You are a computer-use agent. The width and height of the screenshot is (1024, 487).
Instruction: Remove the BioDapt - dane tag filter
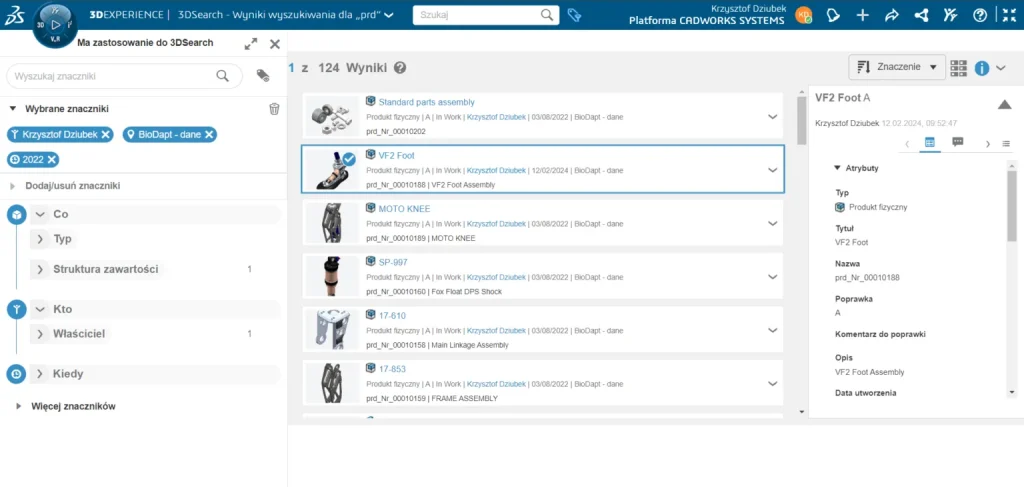pos(208,134)
